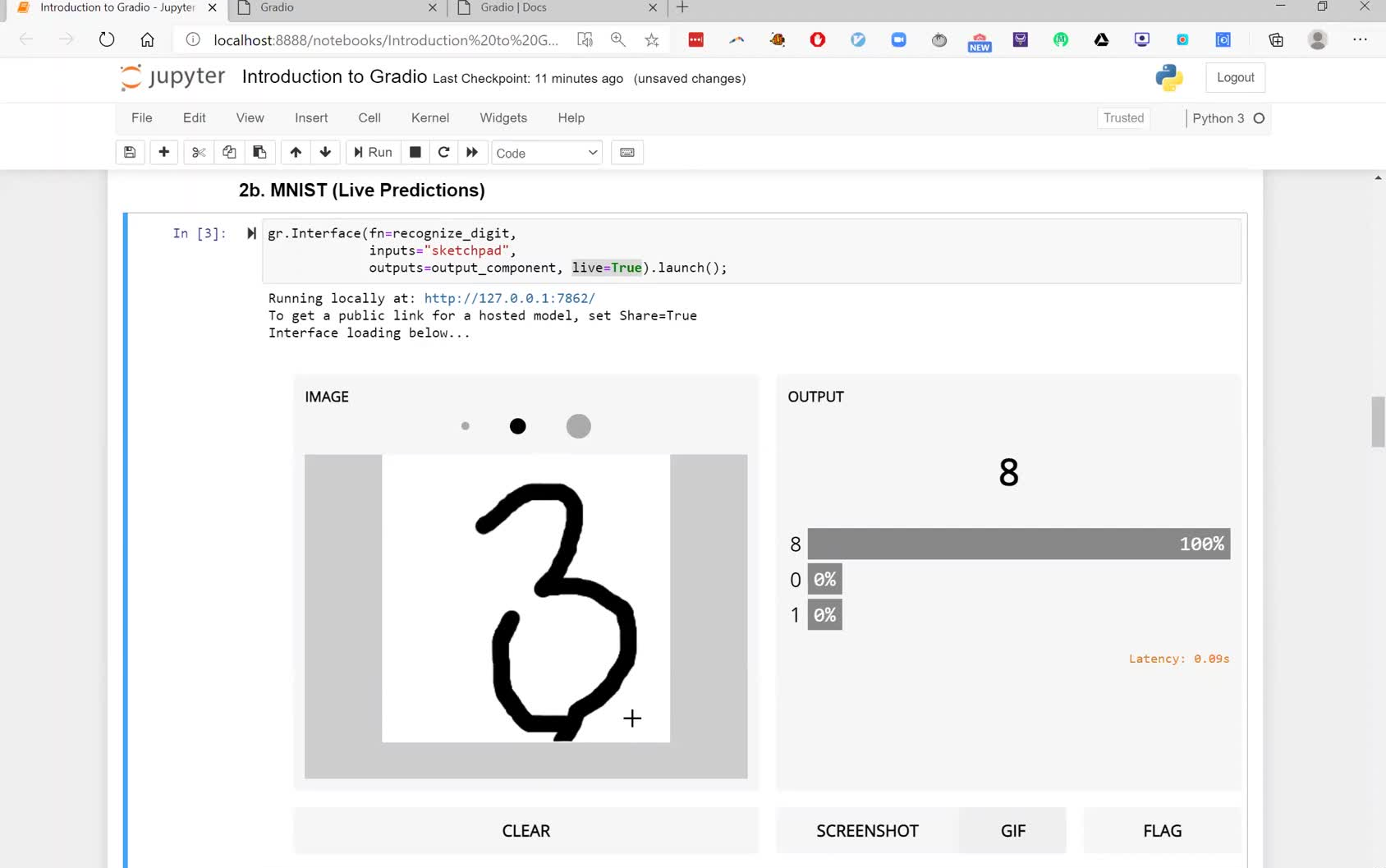The image size is (1386, 868).
Task: Move the cell up with the up arrow
Action: (296, 152)
